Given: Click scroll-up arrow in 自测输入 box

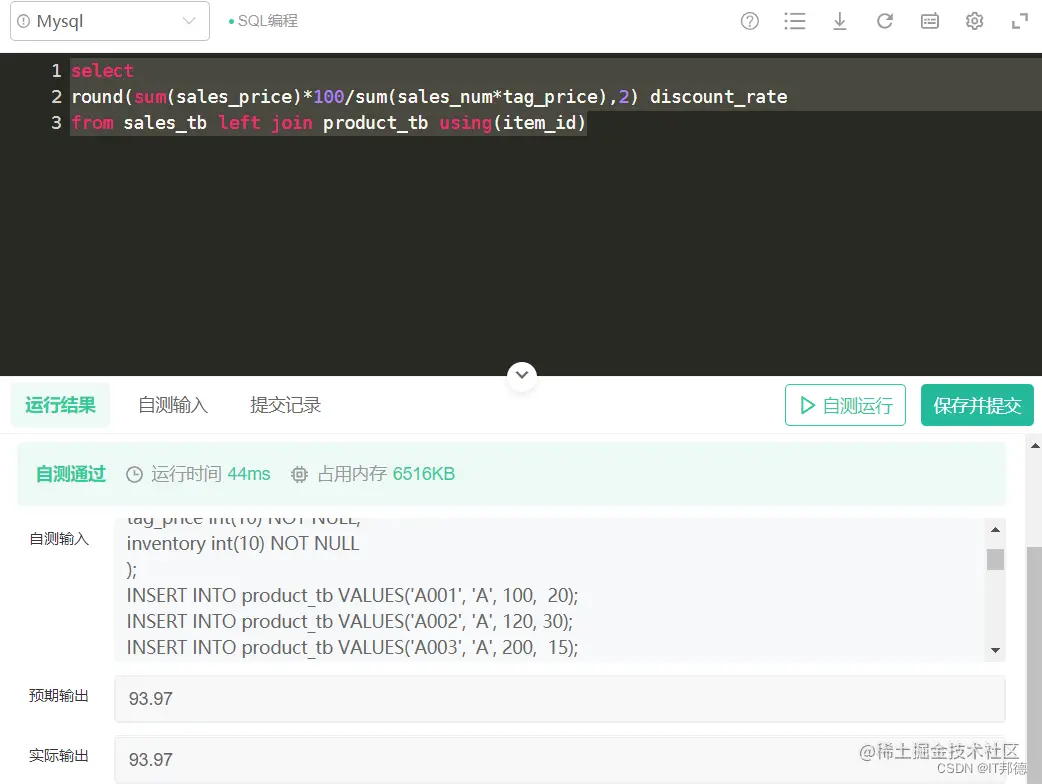Looking at the screenshot, I should pyautogui.click(x=995, y=530).
